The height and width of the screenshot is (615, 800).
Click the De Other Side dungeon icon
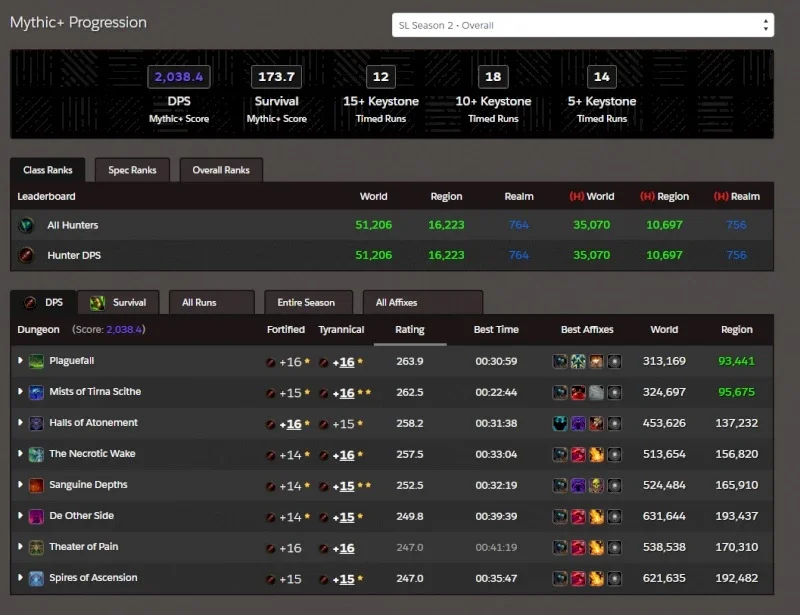[36, 516]
